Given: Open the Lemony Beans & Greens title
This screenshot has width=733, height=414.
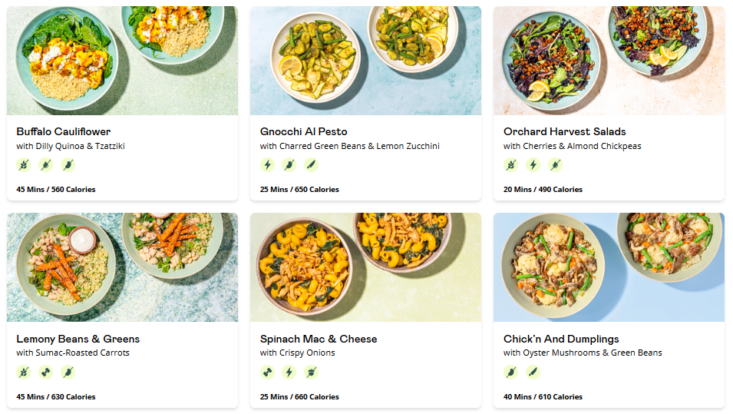Looking at the screenshot, I should (x=78, y=339).
